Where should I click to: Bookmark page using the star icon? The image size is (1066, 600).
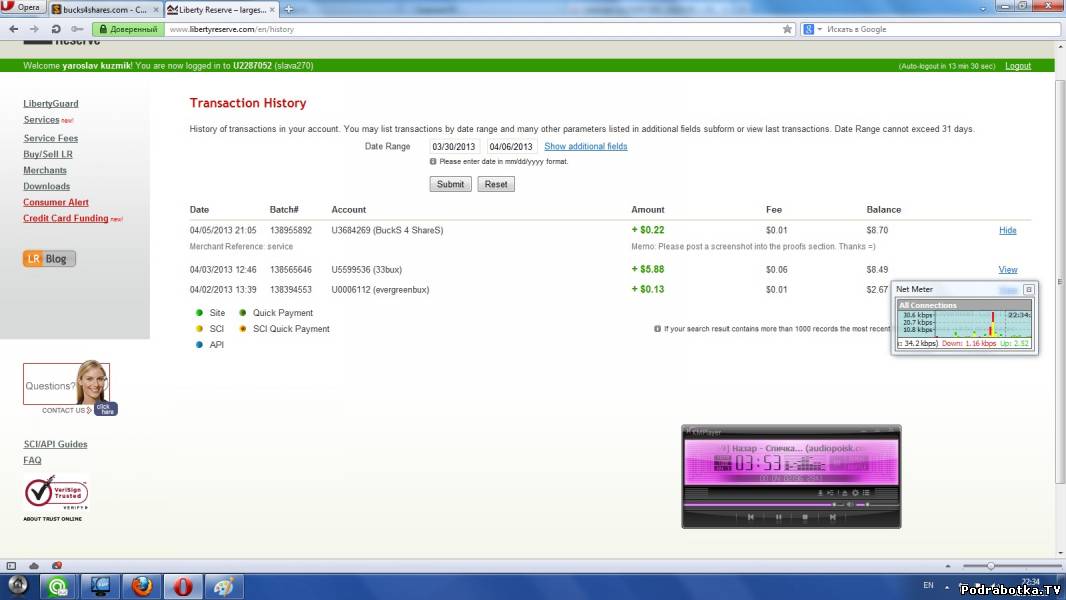tap(787, 29)
